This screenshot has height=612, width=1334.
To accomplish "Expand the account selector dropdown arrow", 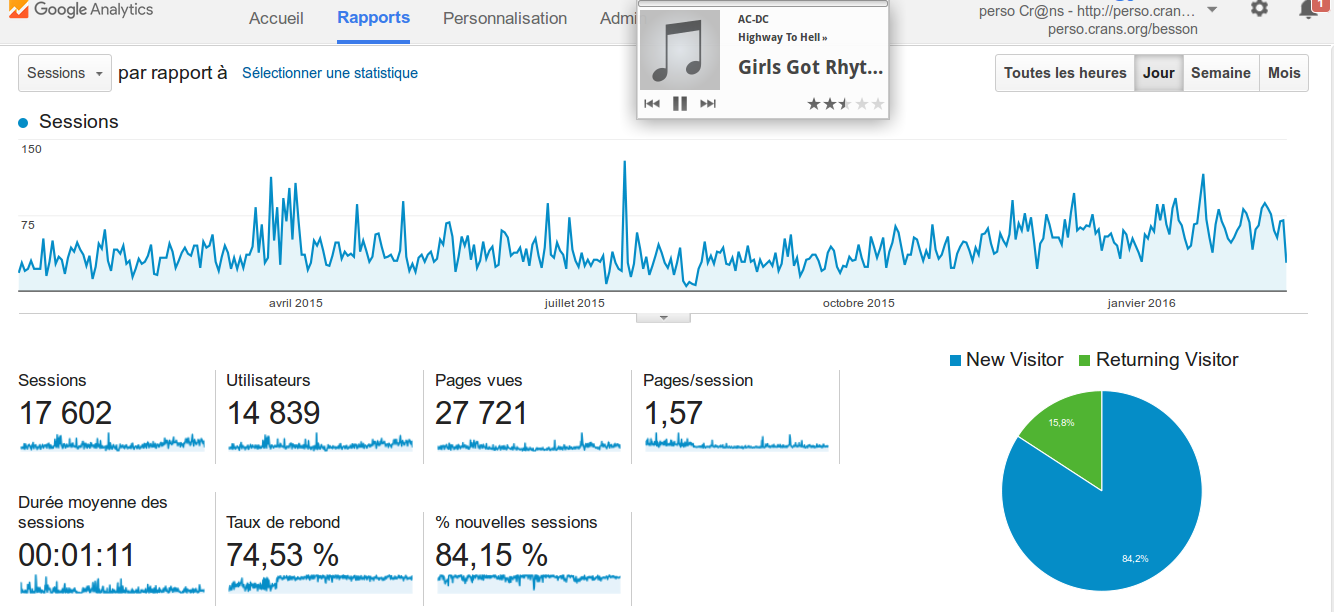I will (1212, 10).
